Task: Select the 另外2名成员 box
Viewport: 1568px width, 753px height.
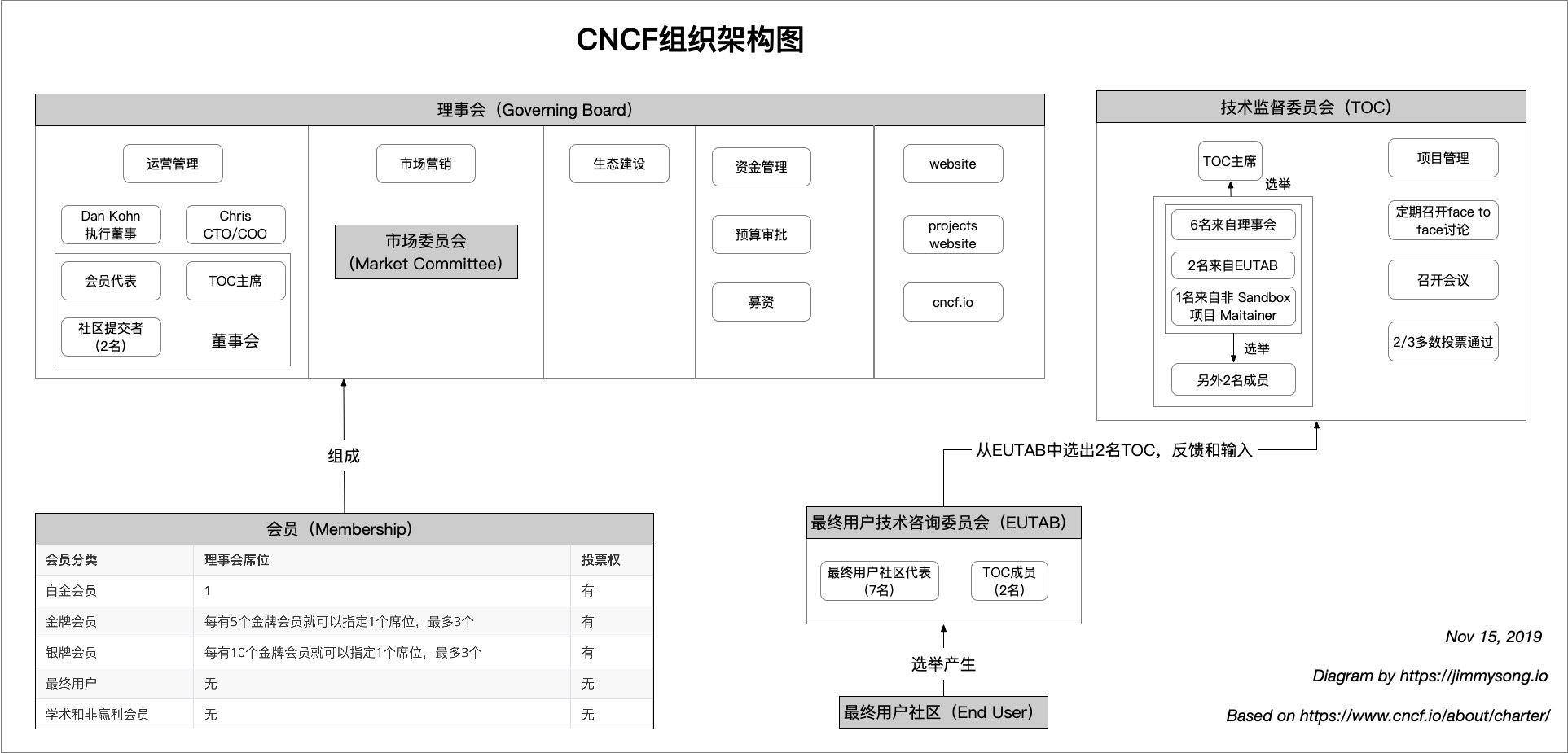Action: [x=1232, y=380]
